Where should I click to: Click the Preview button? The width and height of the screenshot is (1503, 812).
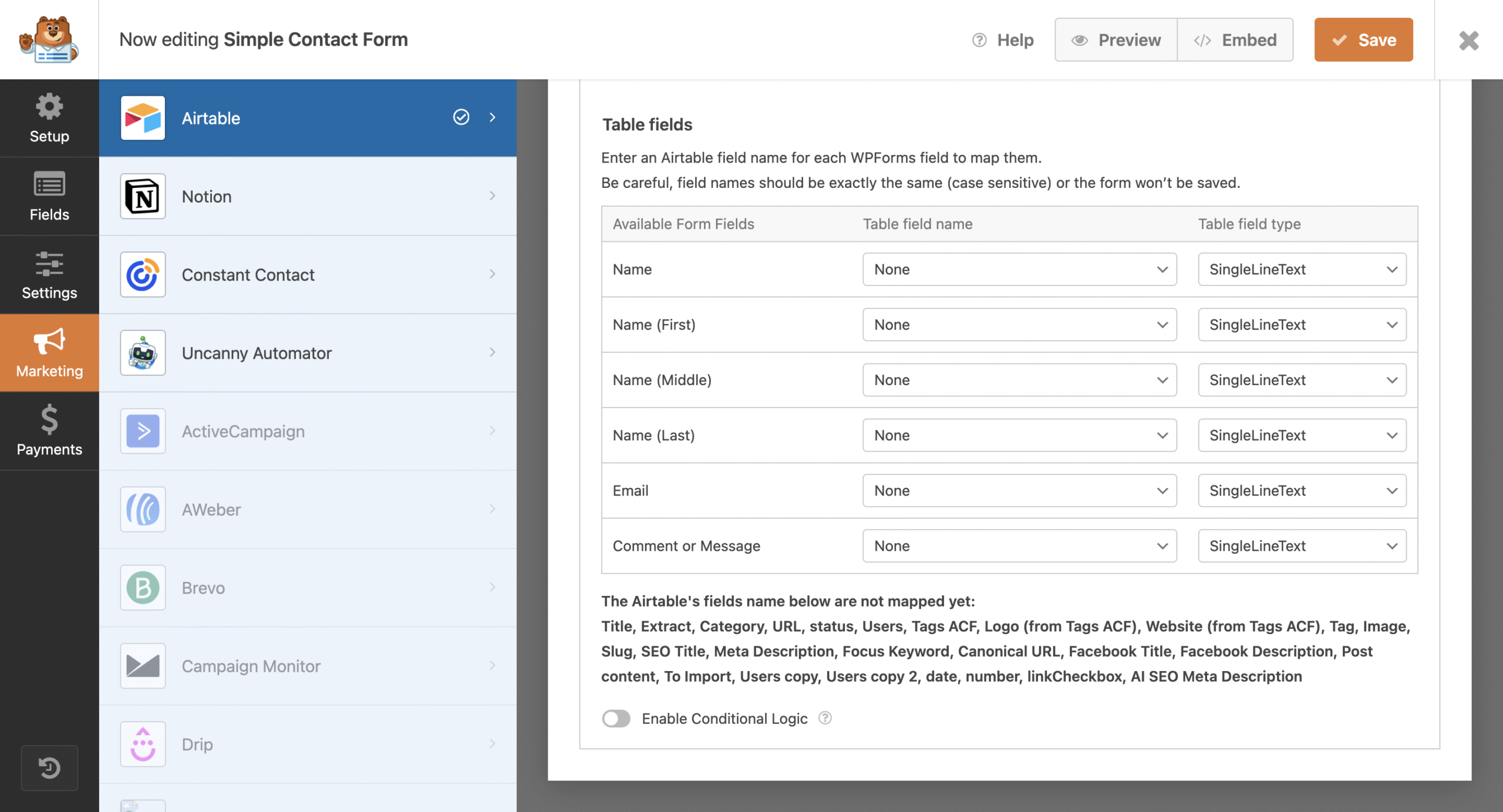(1116, 39)
